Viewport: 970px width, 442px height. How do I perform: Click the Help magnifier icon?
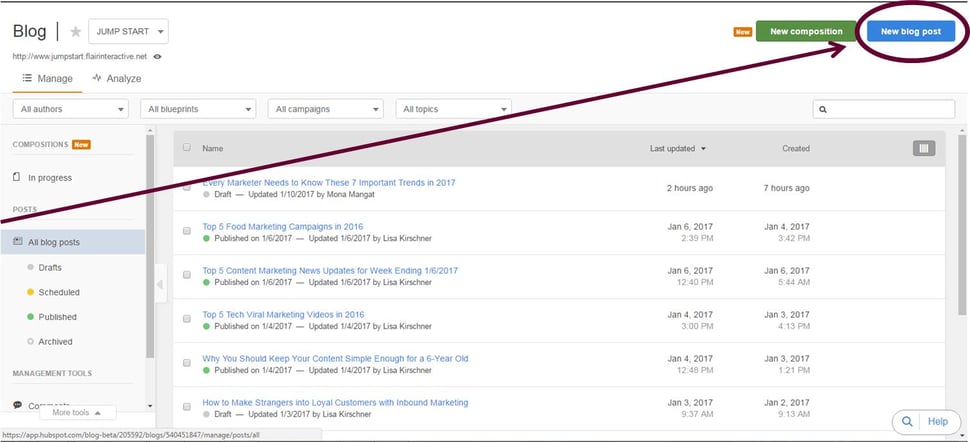906,421
